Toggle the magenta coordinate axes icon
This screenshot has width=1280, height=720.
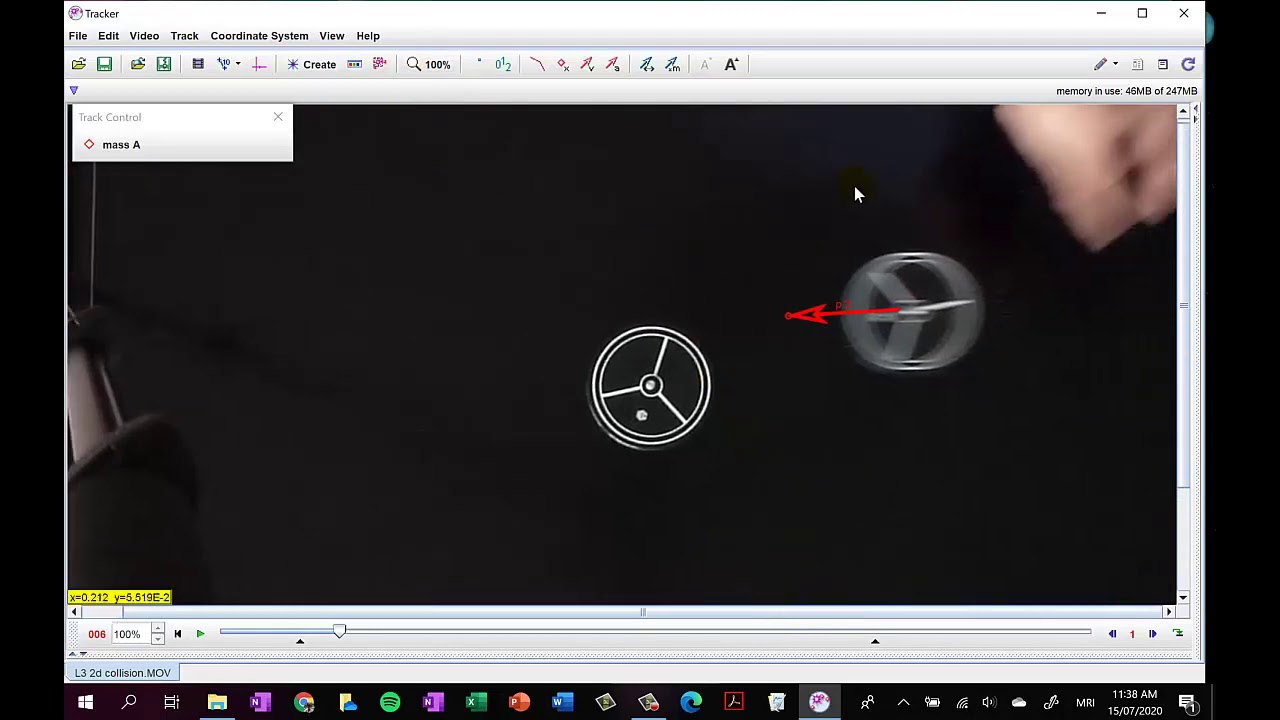(259, 64)
